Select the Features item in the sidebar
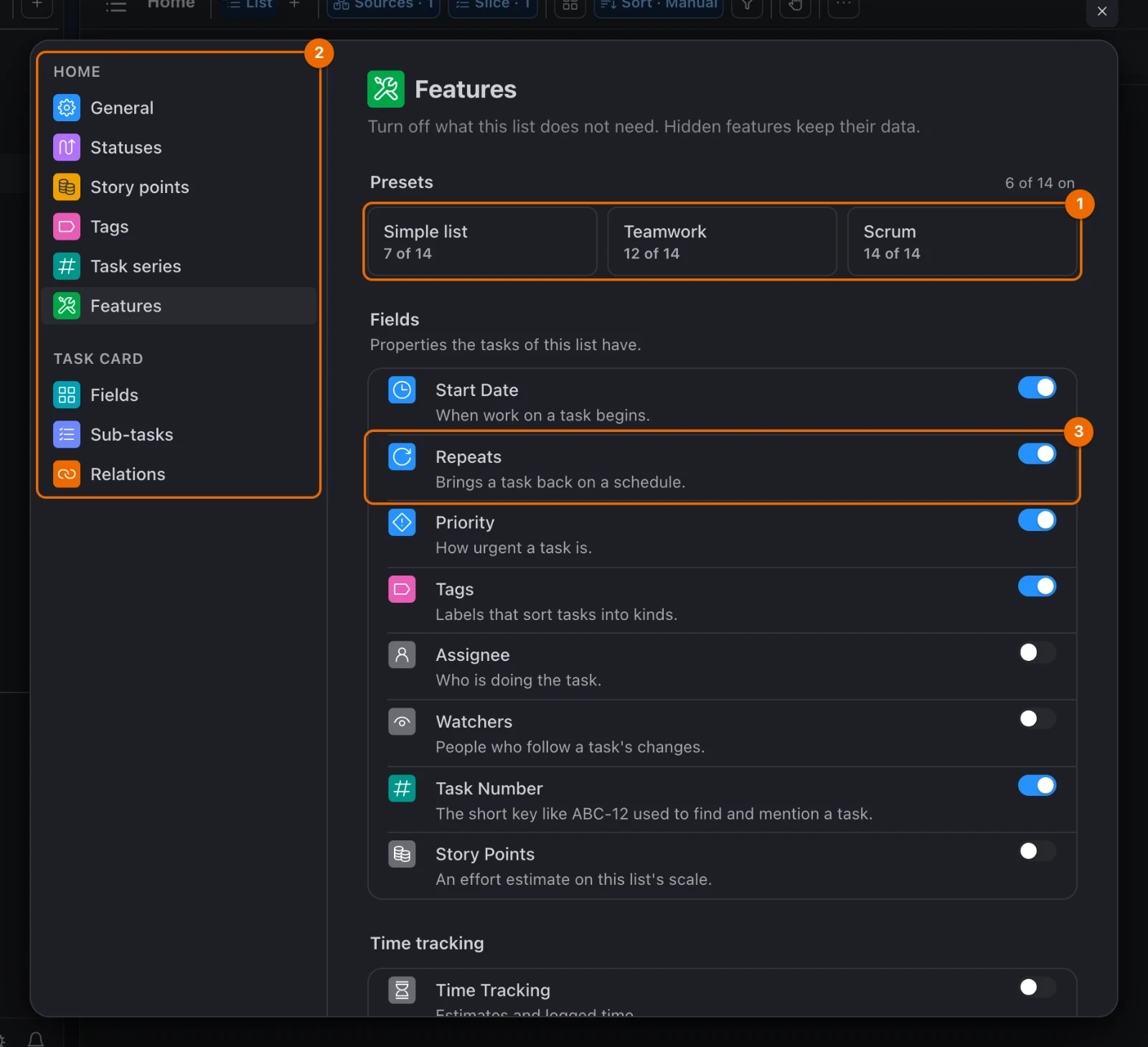This screenshot has width=1148, height=1047. (x=179, y=306)
